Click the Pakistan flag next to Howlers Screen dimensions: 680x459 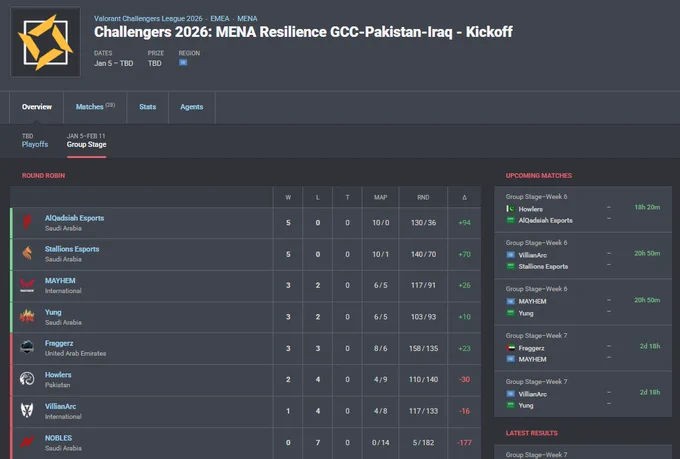[x=510, y=209]
